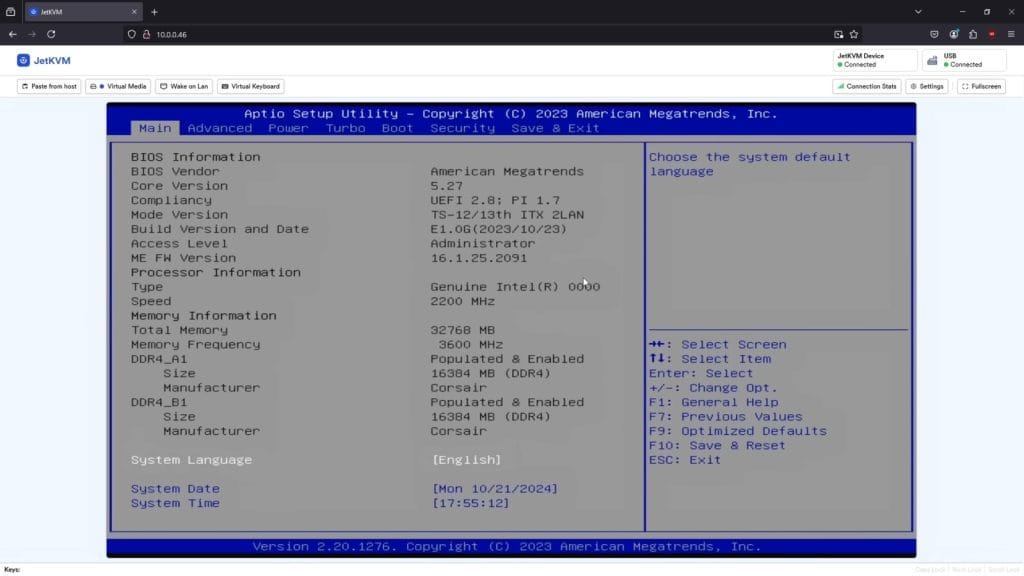Open the Advanced BIOS tab
The height and width of the screenshot is (576, 1024).
point(219,128)
